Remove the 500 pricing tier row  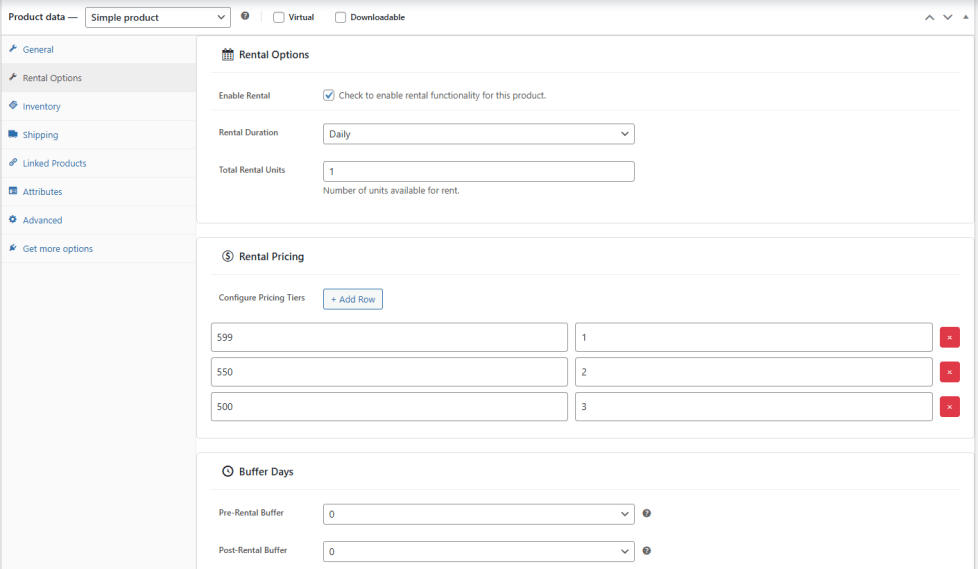pyautogui.click(x=949, y=407)
